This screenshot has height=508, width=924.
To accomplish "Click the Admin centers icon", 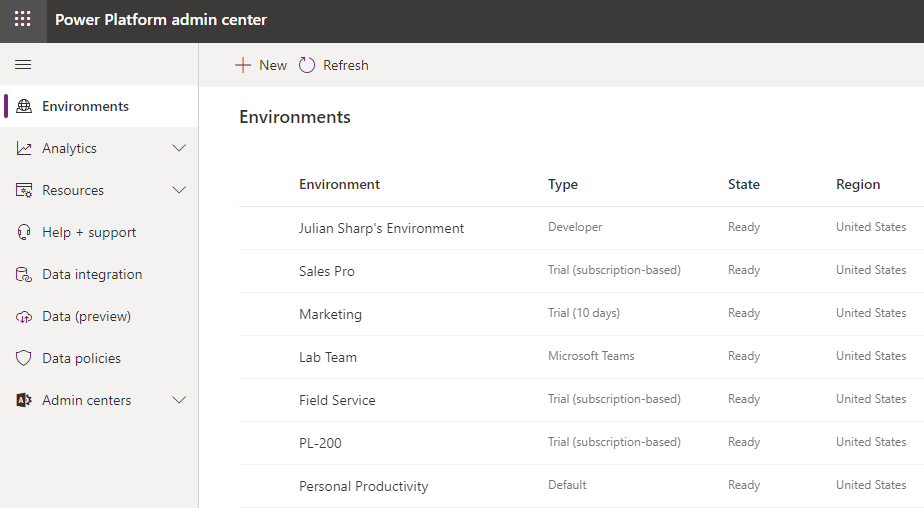I will click(x=24, y=400).
